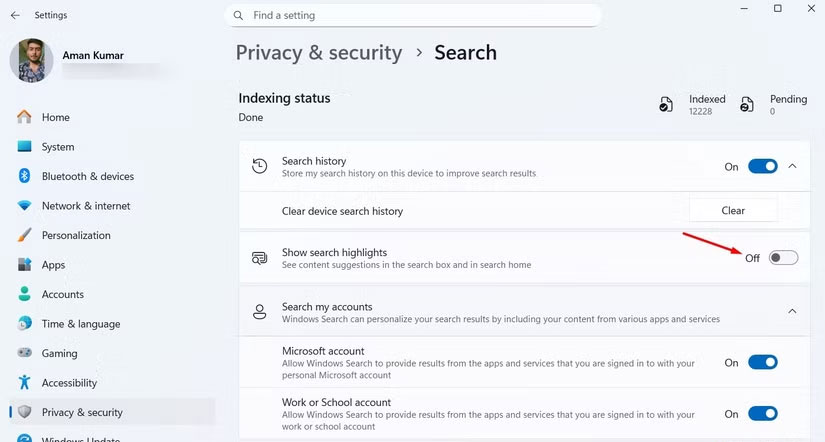Screen dimensions: 825x442
Task: Click the Show search highlights icon
Action: (260, 258)
